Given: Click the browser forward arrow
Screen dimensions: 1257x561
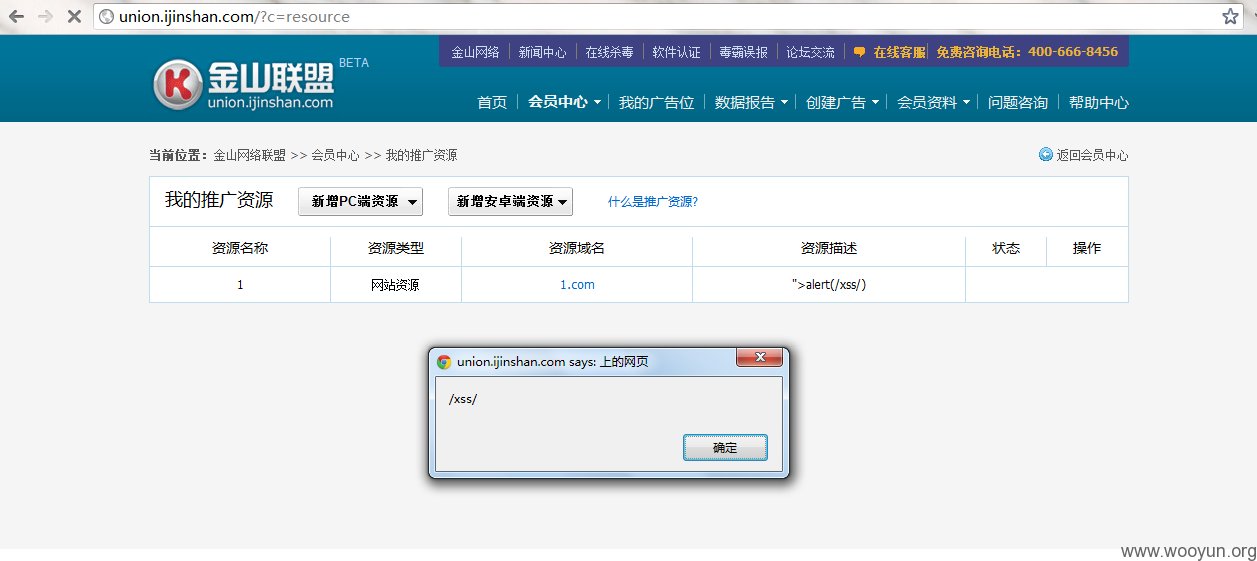Looking at the screenshot, I should coord(45,17).
